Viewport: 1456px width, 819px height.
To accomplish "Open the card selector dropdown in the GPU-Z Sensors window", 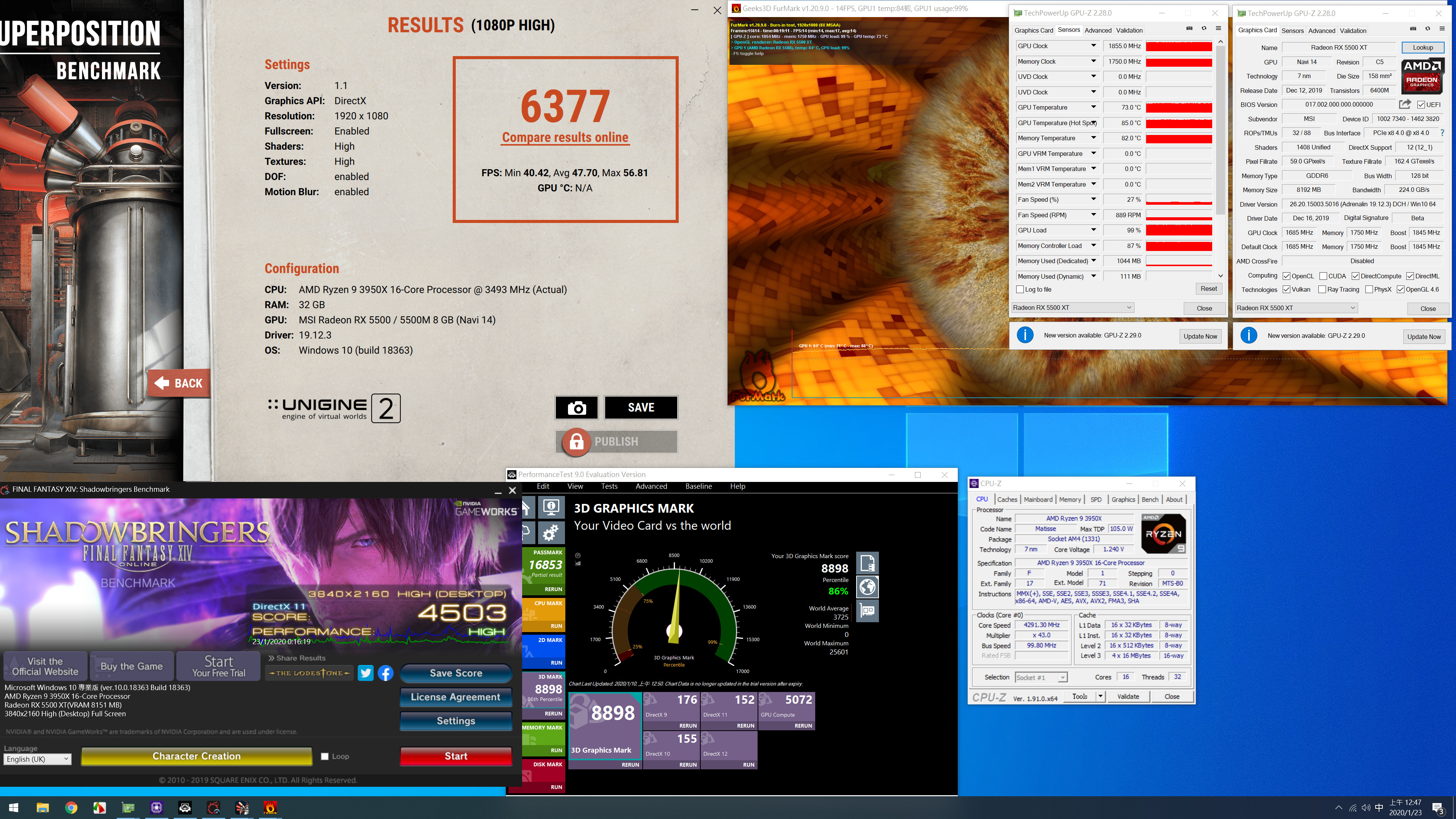I will tap(1072, 308).
